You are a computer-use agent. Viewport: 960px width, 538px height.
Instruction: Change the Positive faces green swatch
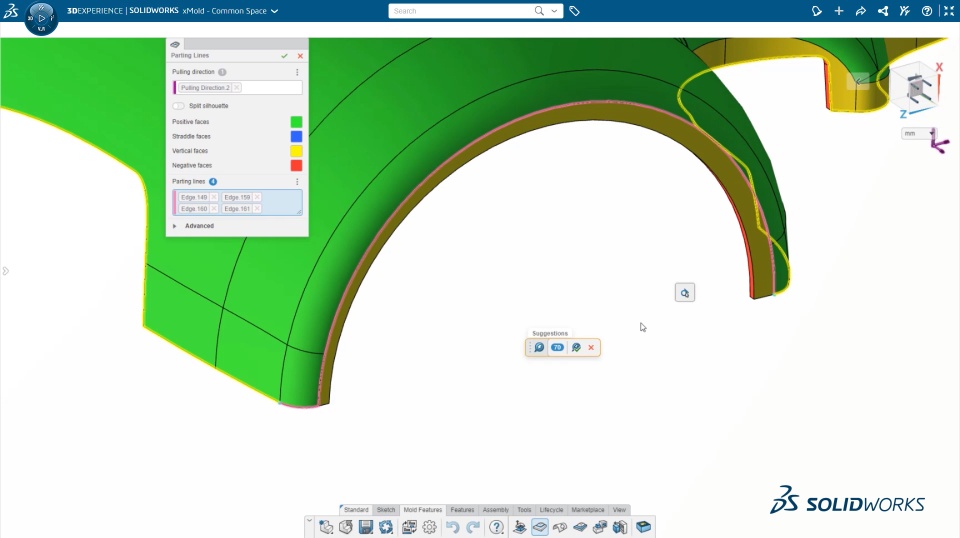pos(296,122)
